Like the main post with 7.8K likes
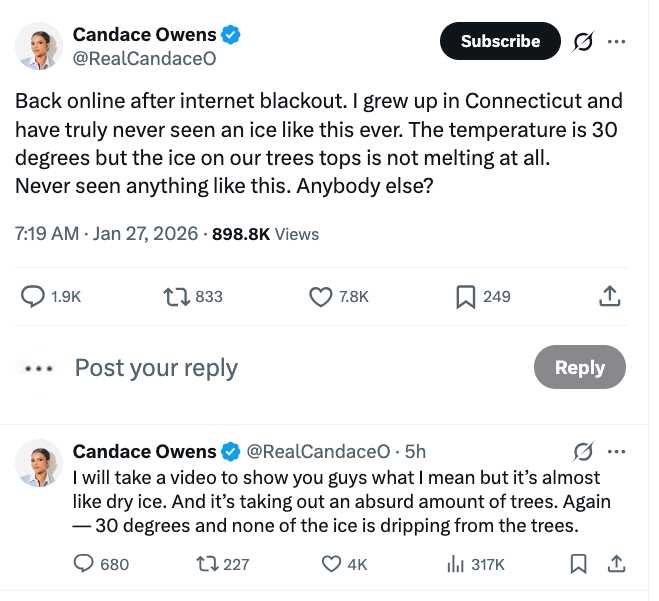The image size is (659, 601). pos(320,296)
